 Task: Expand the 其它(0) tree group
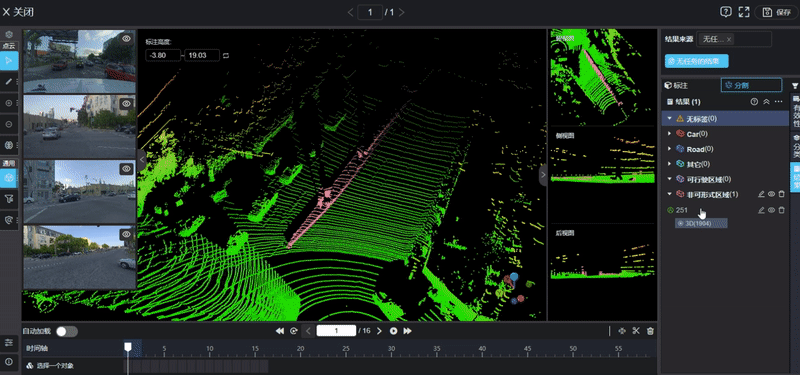(x=669, y=164)
